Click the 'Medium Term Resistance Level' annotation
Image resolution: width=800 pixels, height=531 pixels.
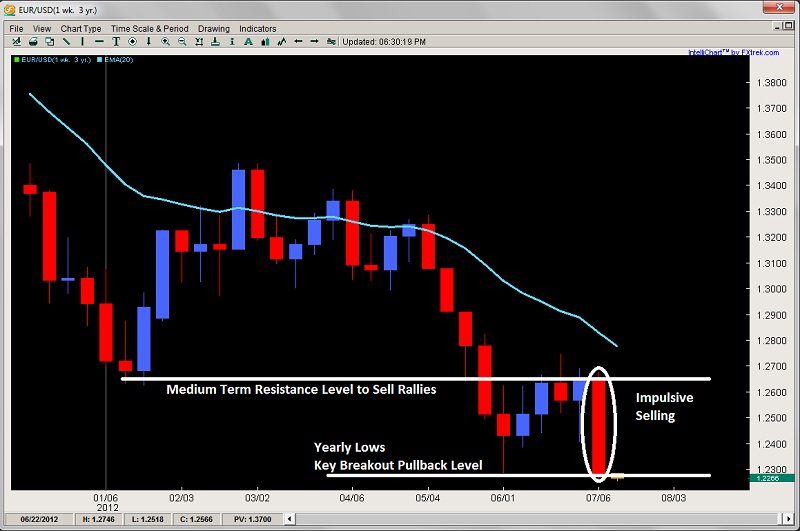pyautogui.click(x=301, y=390)
